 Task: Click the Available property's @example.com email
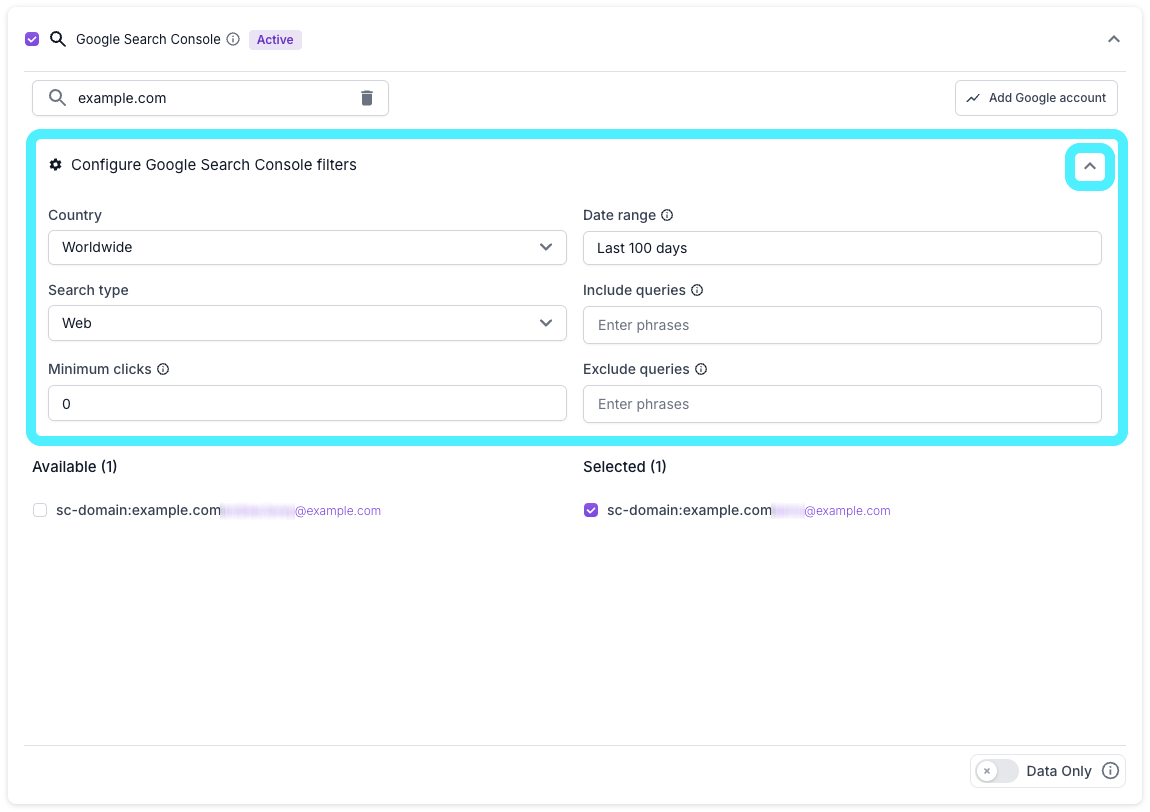(x=337, y=511)
